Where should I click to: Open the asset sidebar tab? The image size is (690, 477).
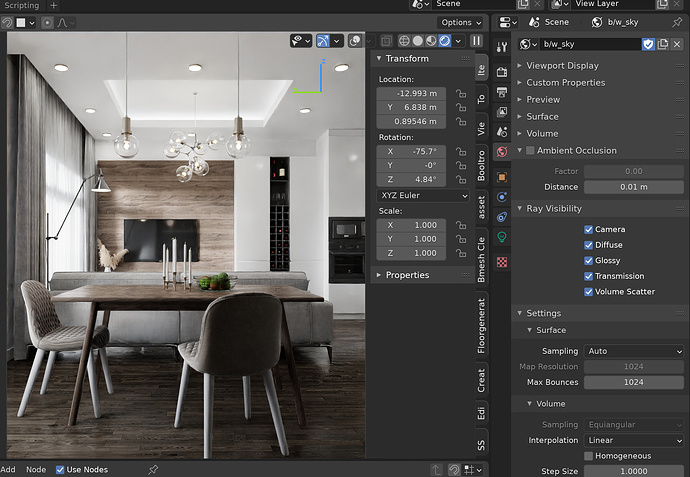pyautogui.click(x=481, y=207)
